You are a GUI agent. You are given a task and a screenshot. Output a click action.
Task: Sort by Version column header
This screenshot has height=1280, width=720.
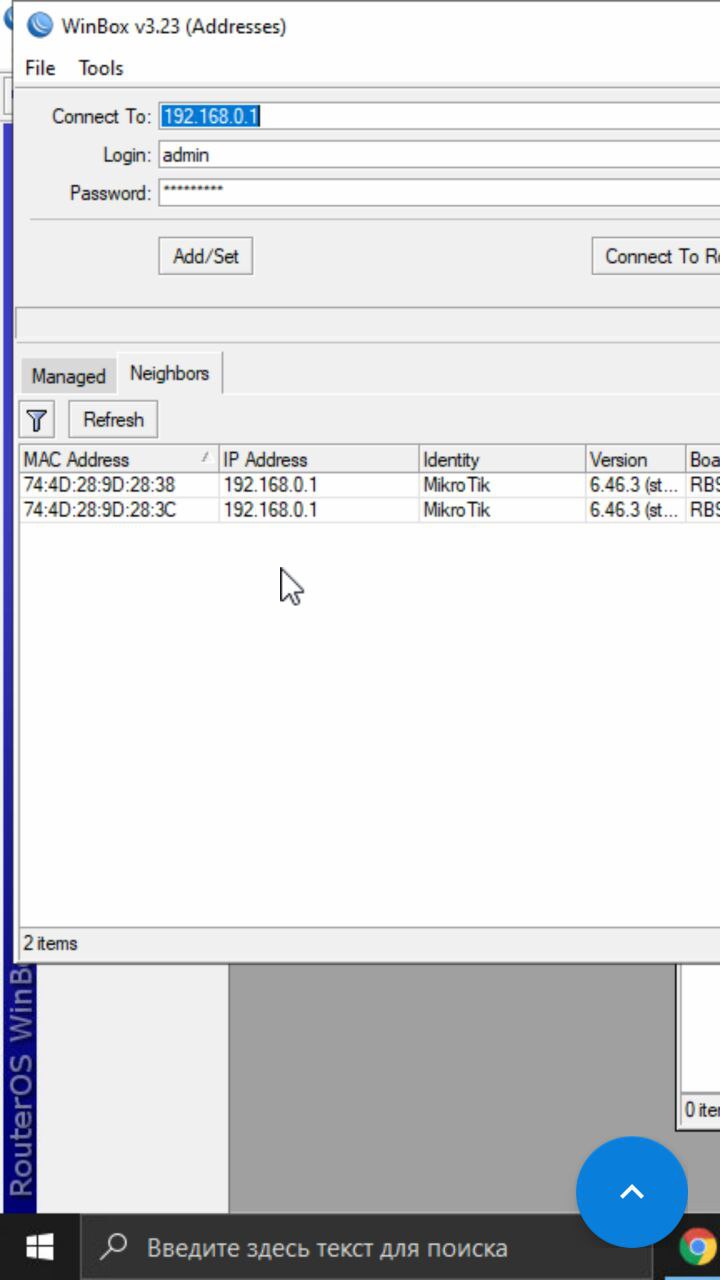636,460
